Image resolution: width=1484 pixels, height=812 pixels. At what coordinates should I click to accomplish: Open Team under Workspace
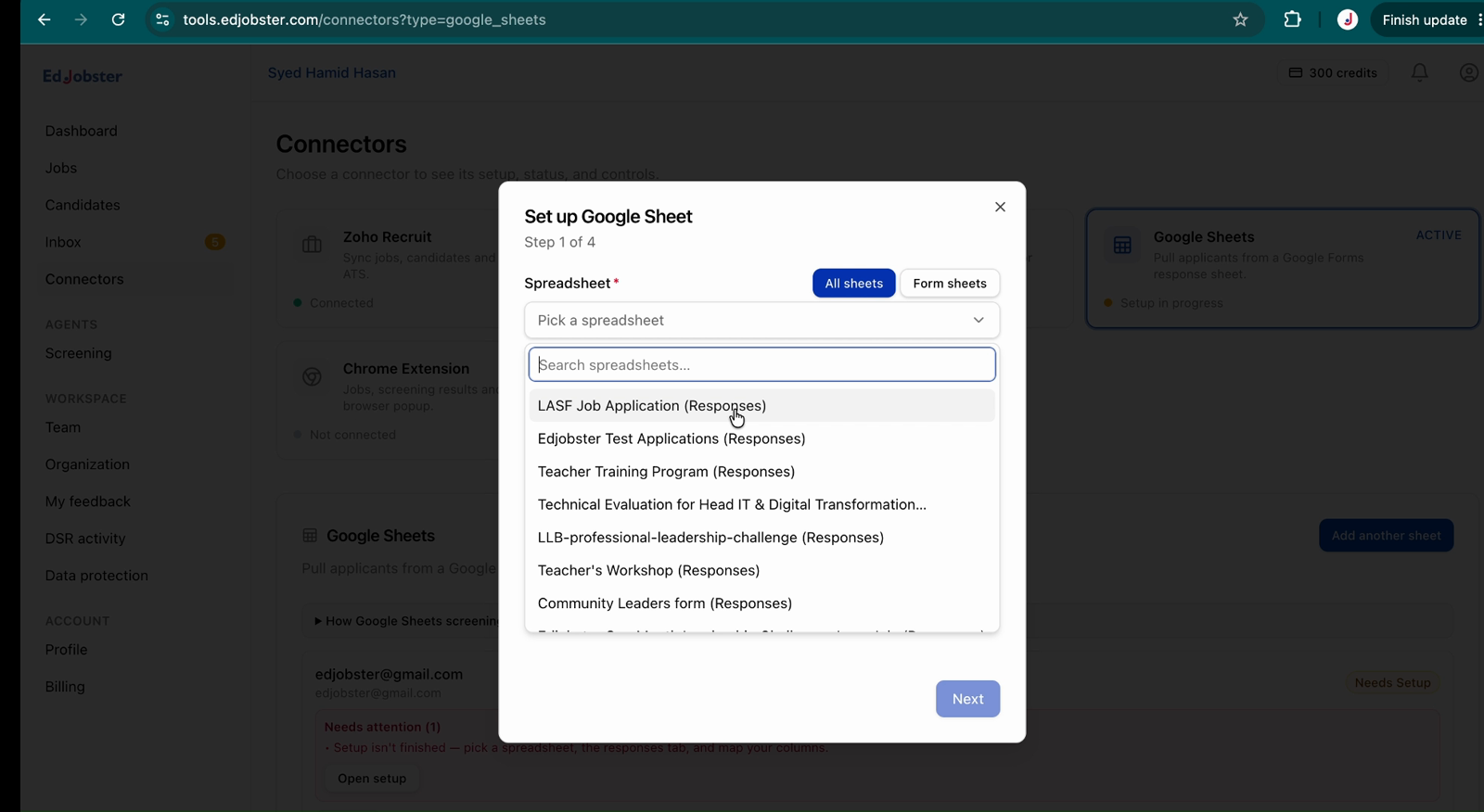pos(63,427)
